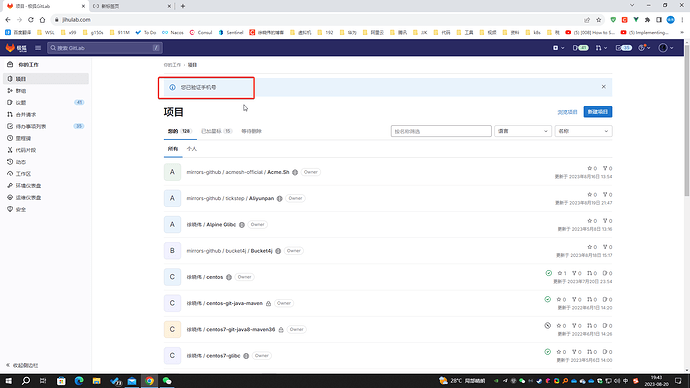This screenshot has width=690, height=388.
Task: Go to the browser home button
Action: coord(42,20)
